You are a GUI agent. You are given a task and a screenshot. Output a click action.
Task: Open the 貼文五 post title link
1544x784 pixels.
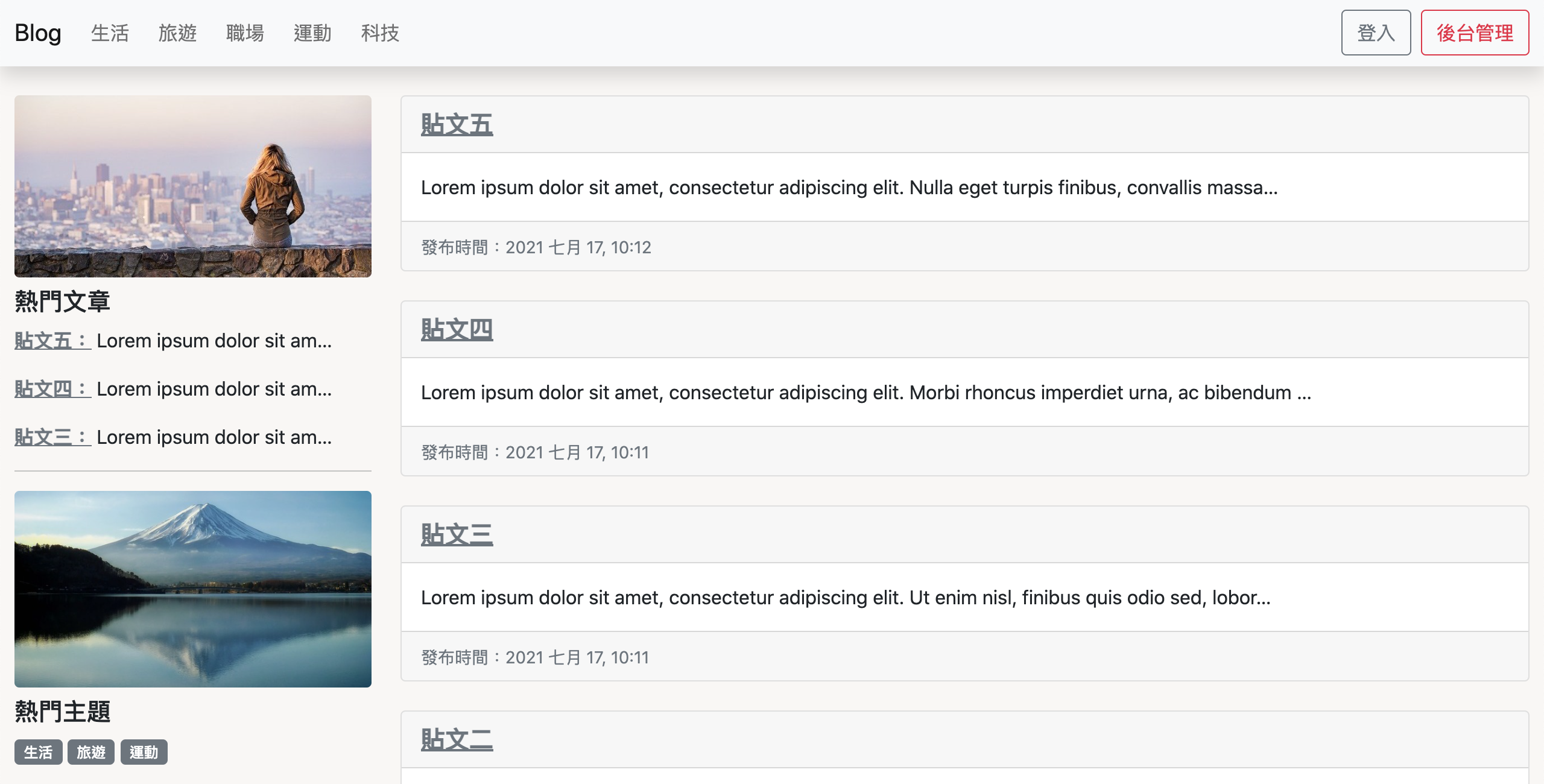pos(457,124)
